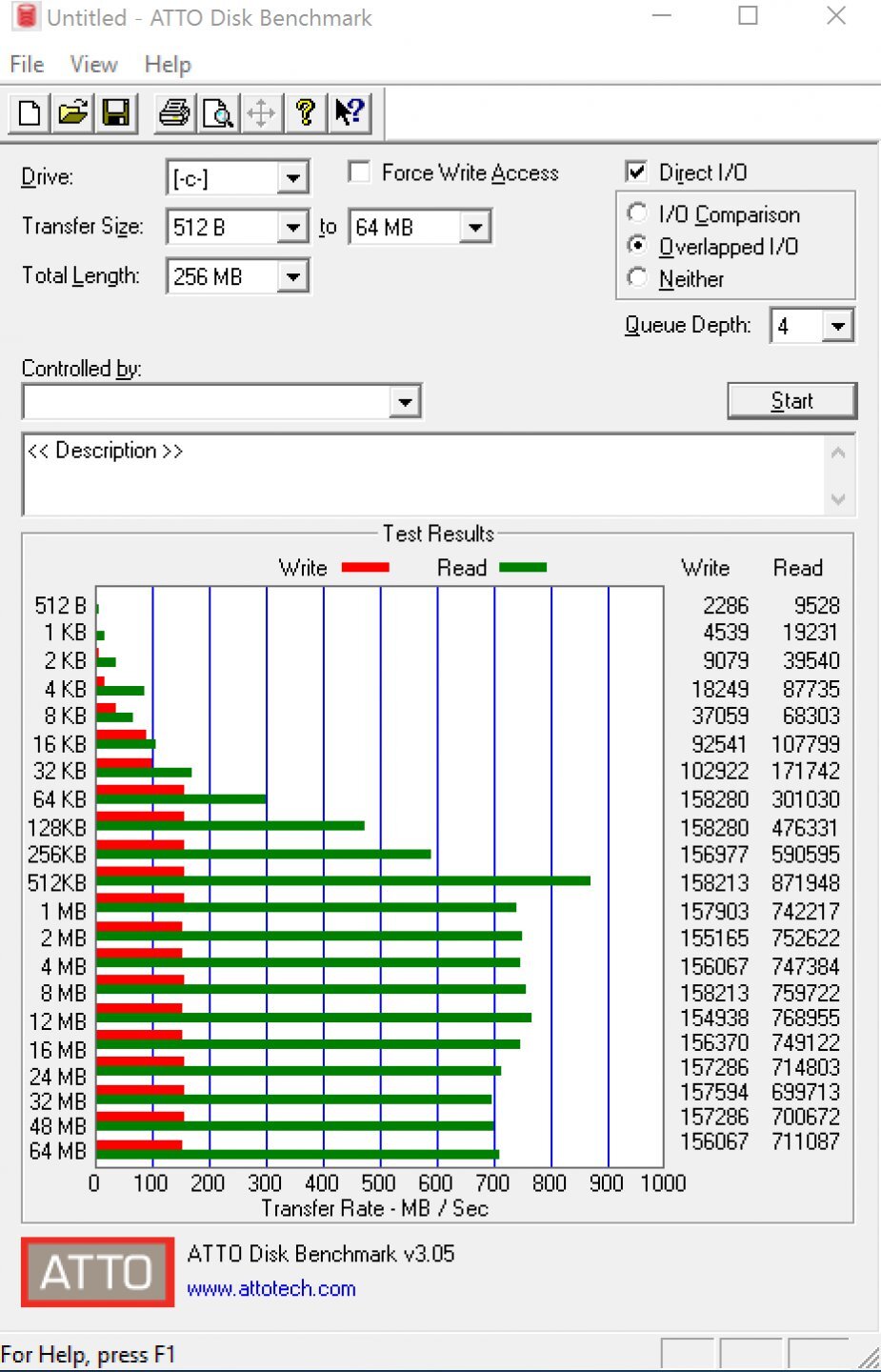
Task: Uncheck the Direct I/O checkbox
Action: (636, 171)
